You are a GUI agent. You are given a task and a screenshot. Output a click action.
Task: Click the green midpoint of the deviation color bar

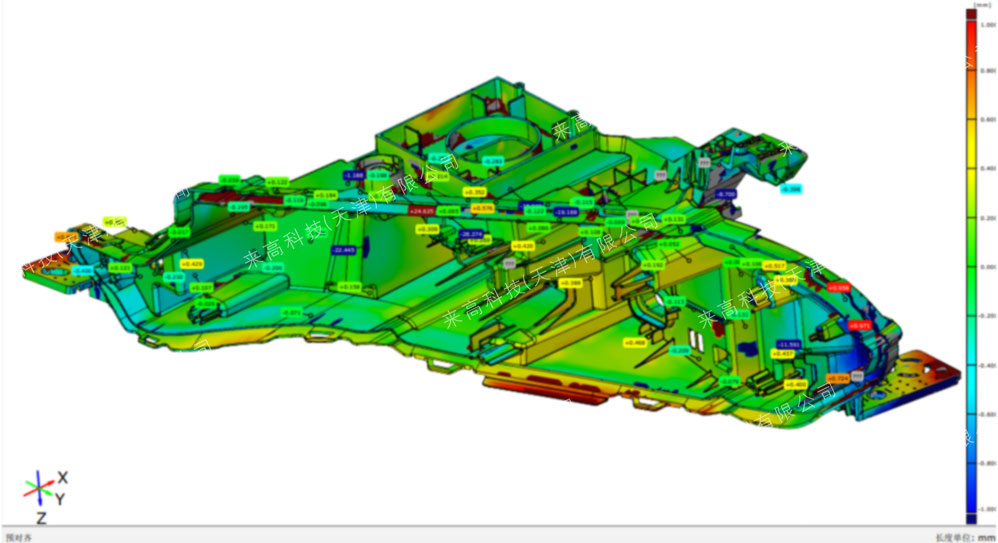pyautogui.click(x=971, y=266)
